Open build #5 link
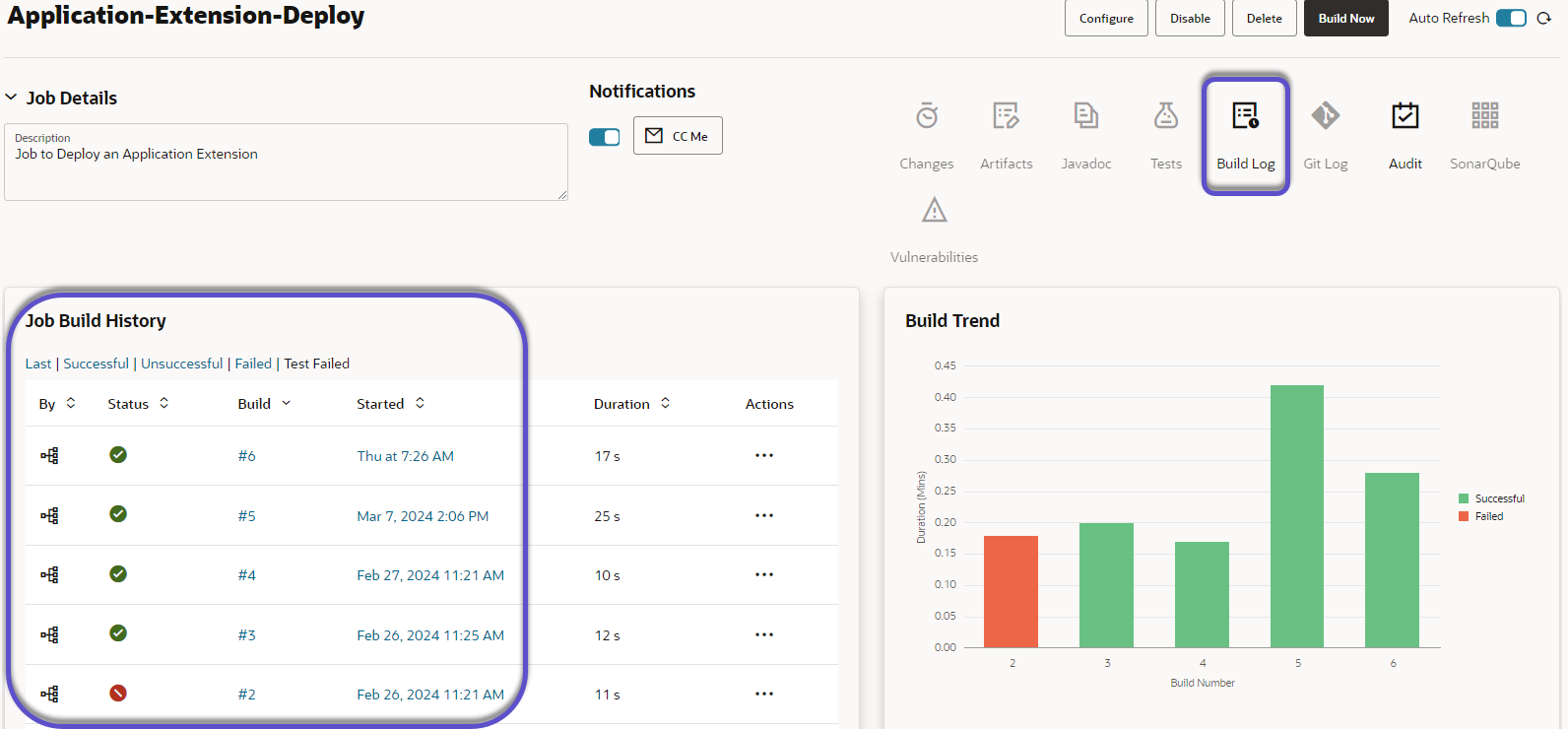Image resolution: width=1568 pixels, height=729 pixels. pyautogui.click(x=246, y=516)
